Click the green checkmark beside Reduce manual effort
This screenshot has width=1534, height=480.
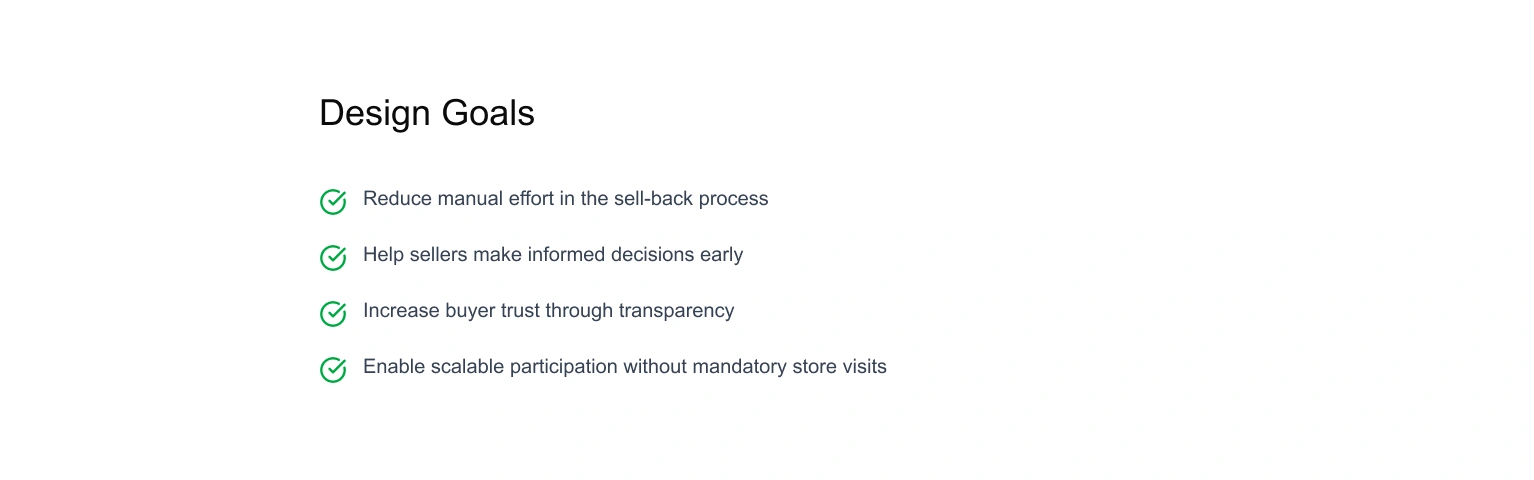(333, 201)
